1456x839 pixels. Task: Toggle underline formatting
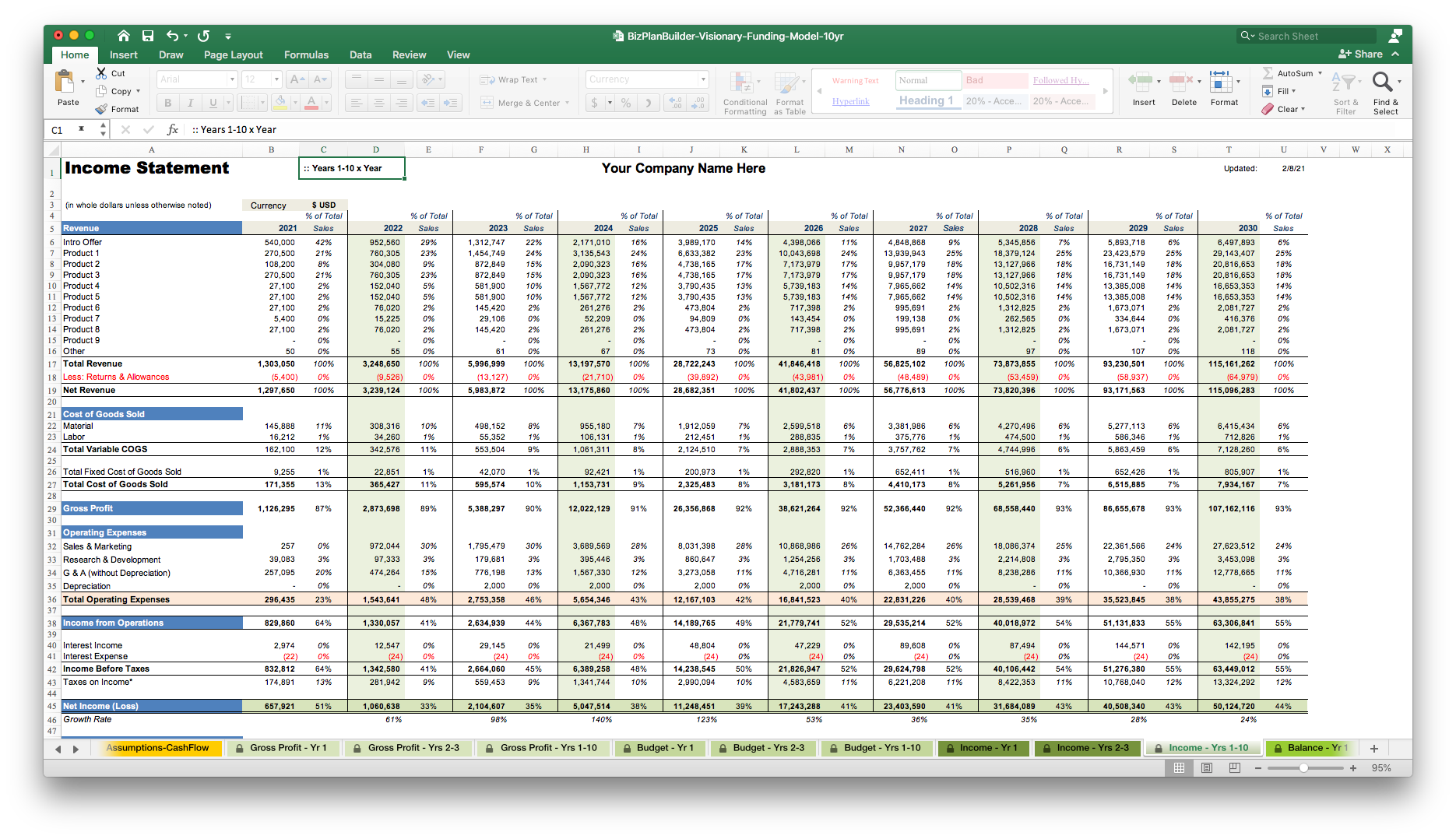pyautogui.click(x=213, y=103)
